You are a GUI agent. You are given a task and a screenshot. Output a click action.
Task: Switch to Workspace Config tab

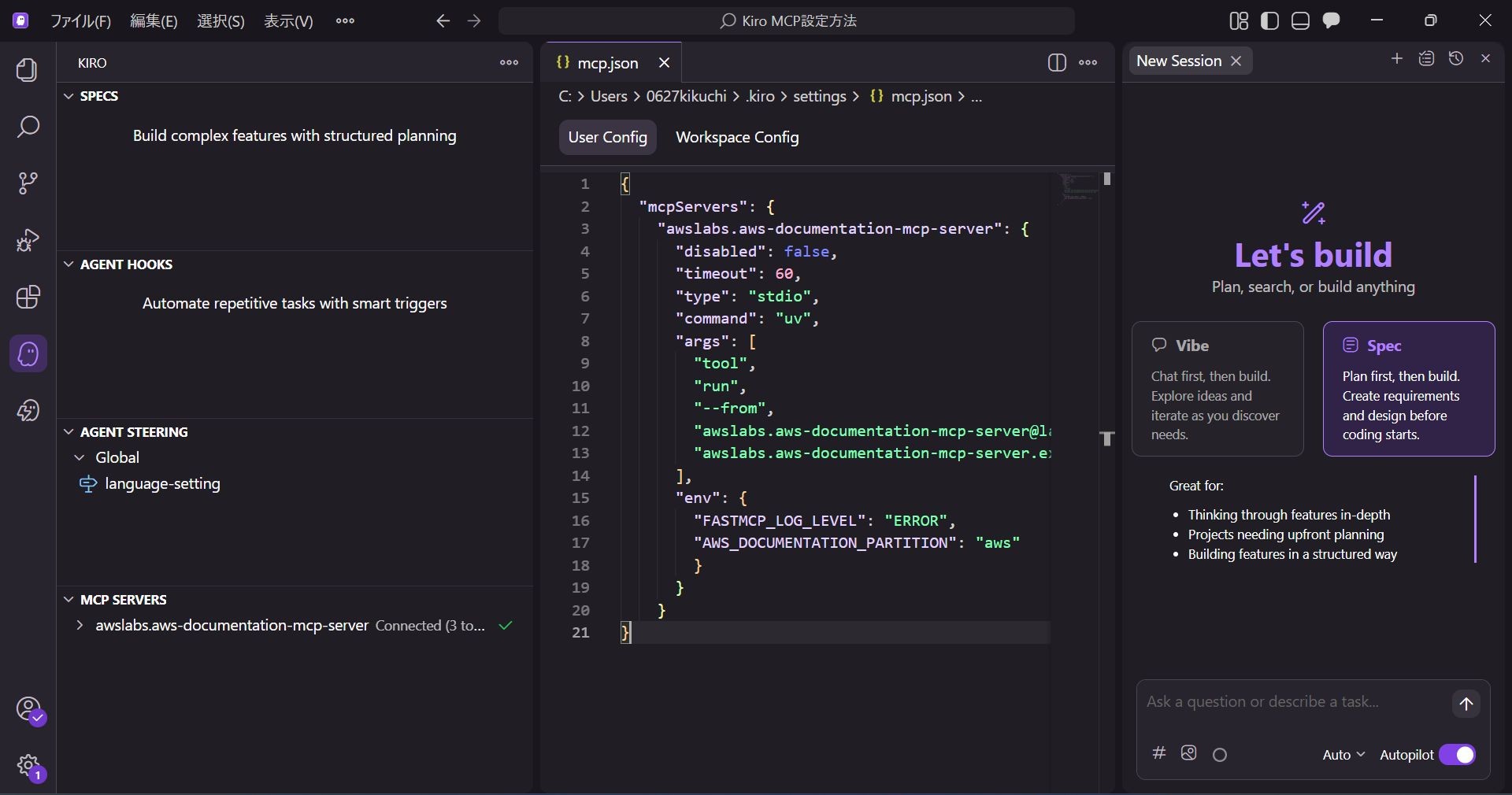coord(736,138)
